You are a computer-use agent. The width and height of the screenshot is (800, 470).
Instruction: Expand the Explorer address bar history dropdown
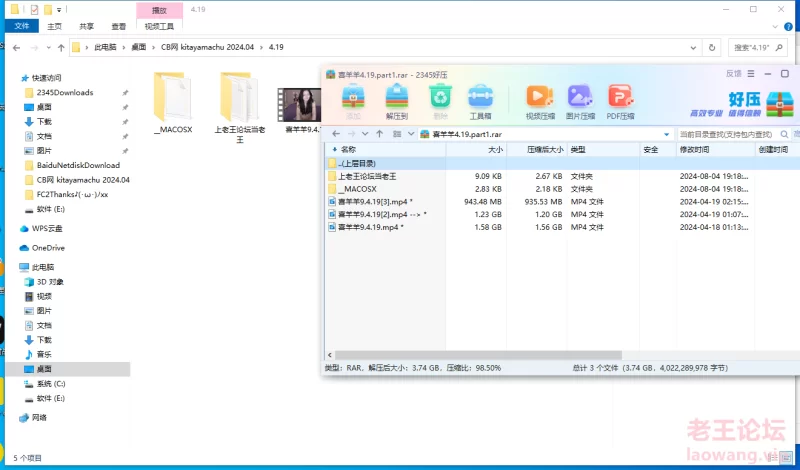(x=693, y=47)
